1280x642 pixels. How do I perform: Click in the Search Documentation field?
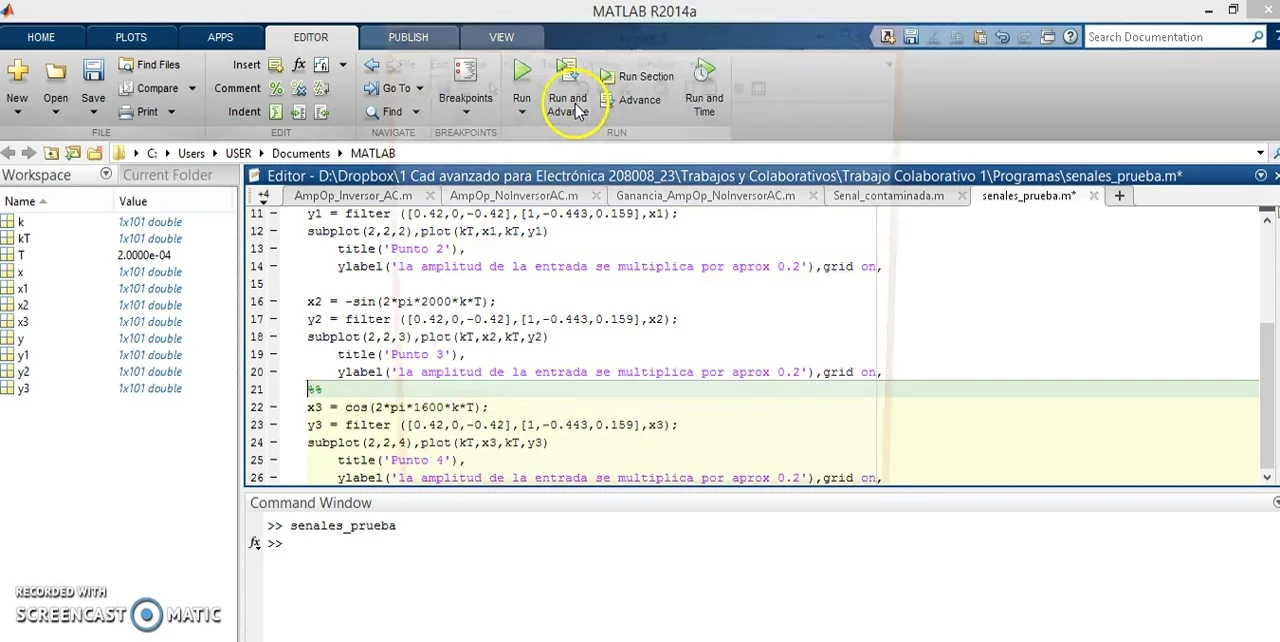(x=1167, y=37)
